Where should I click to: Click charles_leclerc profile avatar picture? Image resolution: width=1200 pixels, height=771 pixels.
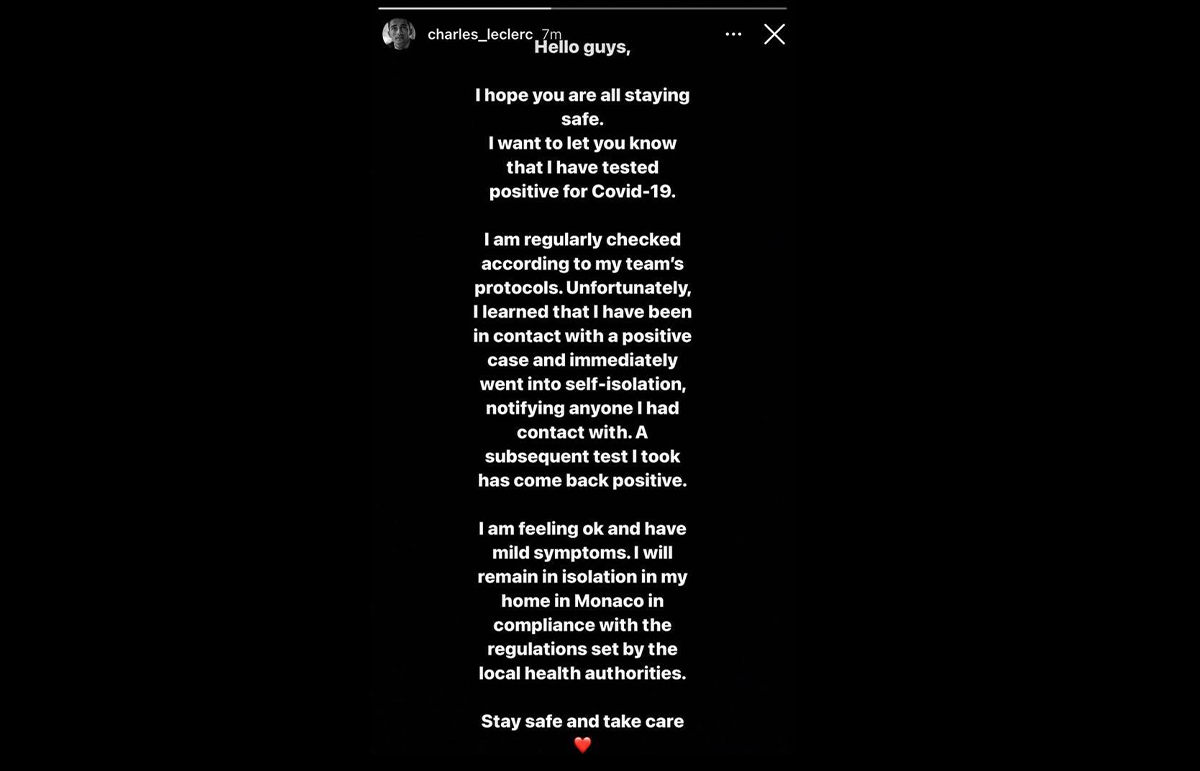pos(398,34)
